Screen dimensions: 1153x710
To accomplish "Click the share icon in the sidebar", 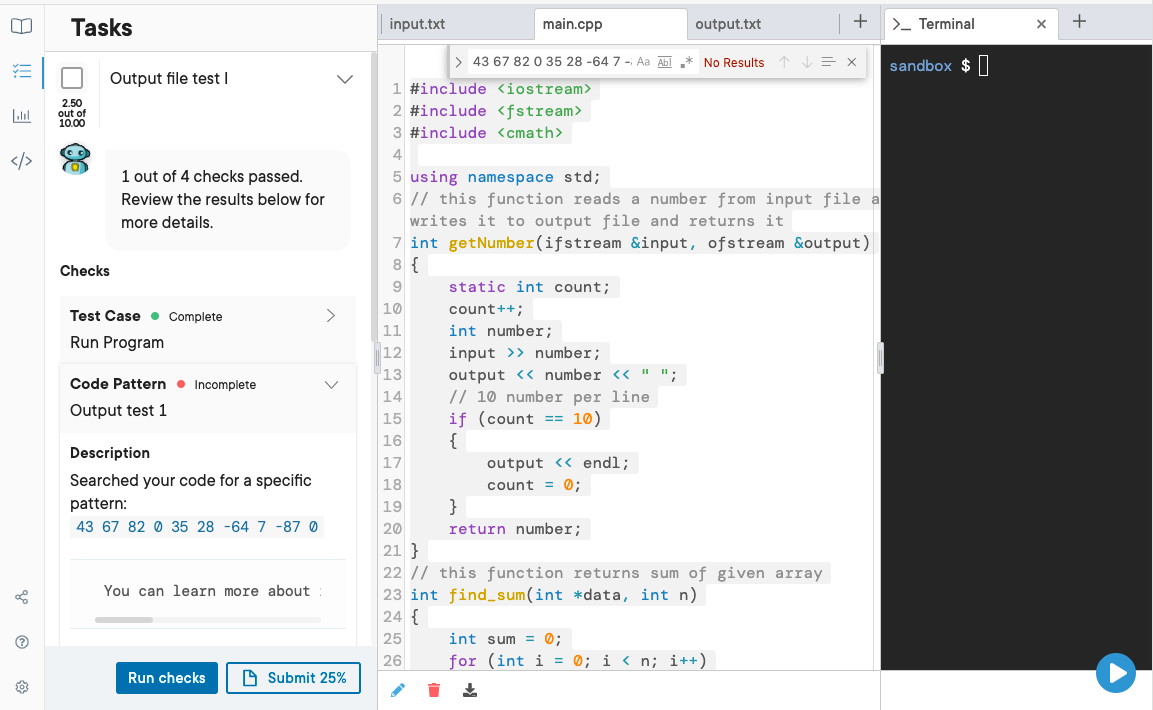I will tap(21, 597).
